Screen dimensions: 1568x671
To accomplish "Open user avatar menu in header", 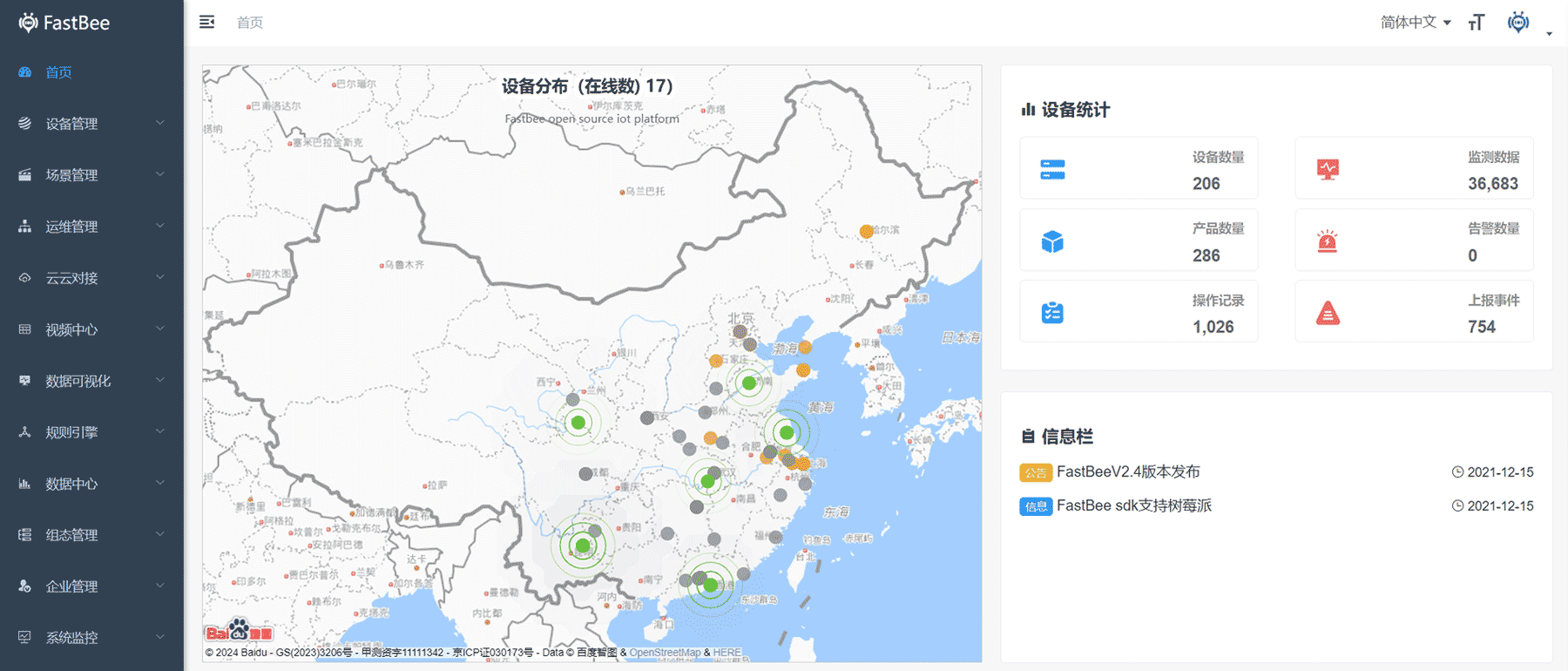I will [1518, 23].
